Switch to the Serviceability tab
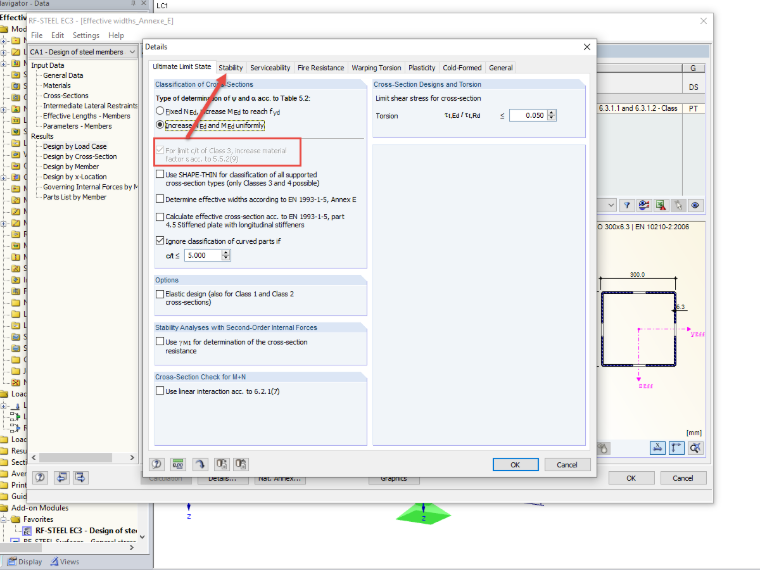The image size is (760, 570). (x=270, y=68)
